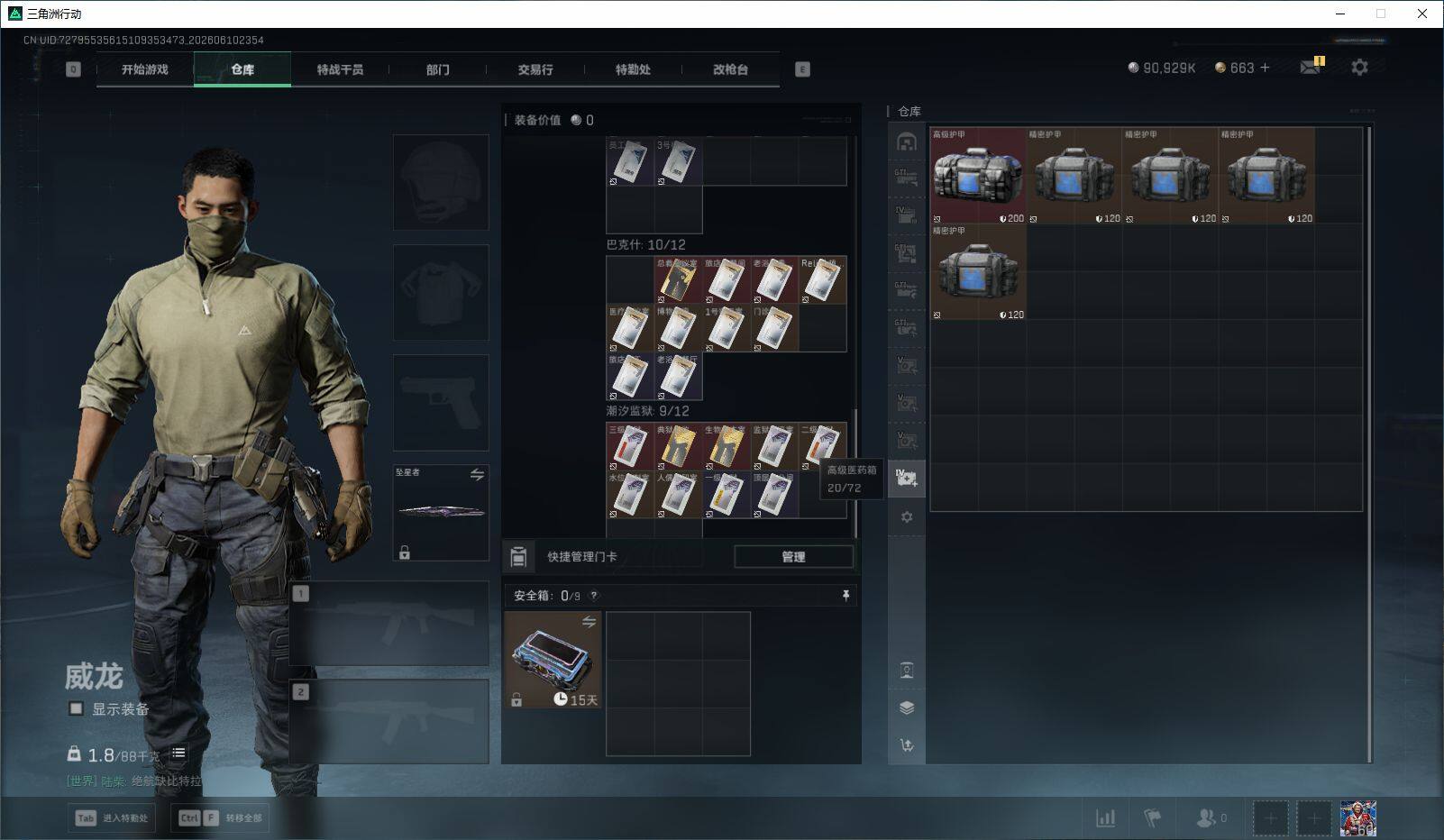Click the sort/organize icon at sidebar bottom

tap(907, 744)
